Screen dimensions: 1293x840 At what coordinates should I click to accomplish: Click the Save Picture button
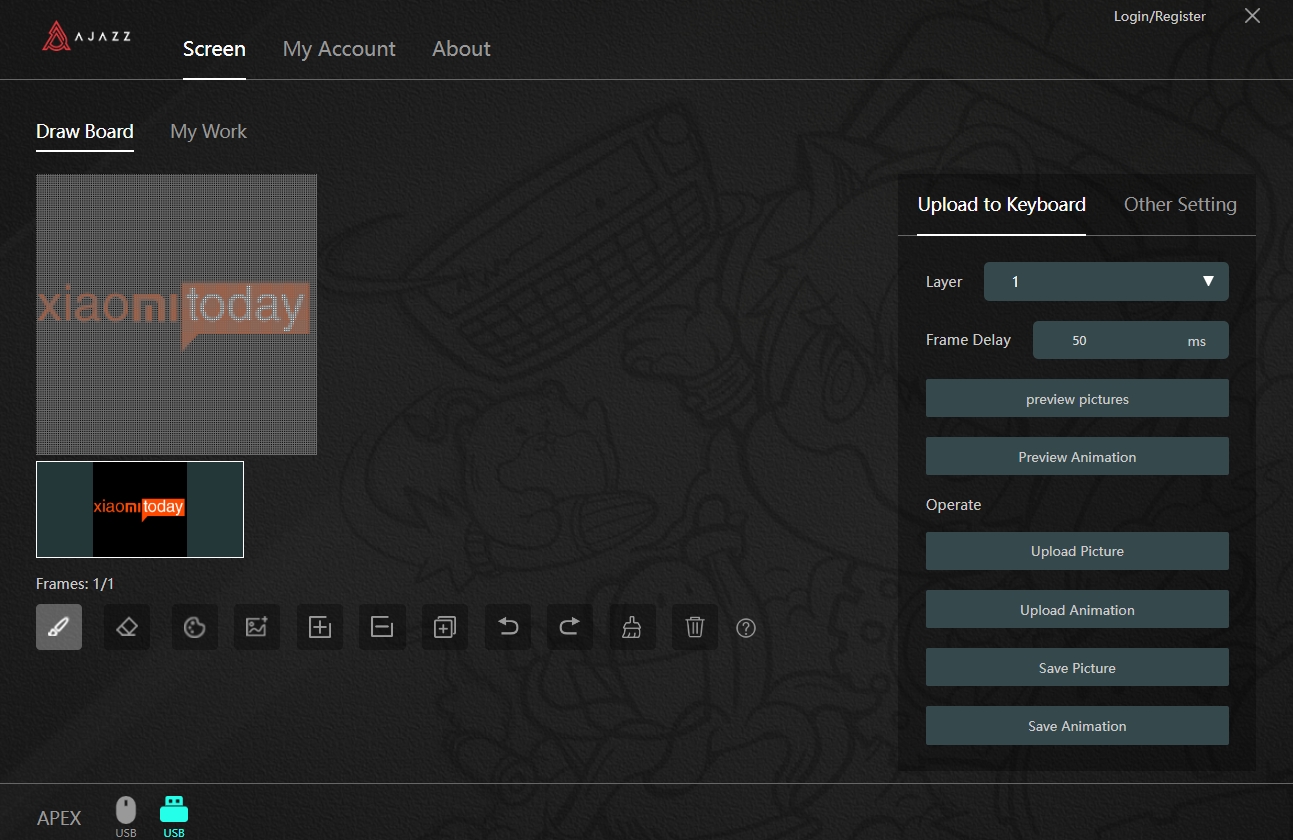click(x=1077, y=667)
